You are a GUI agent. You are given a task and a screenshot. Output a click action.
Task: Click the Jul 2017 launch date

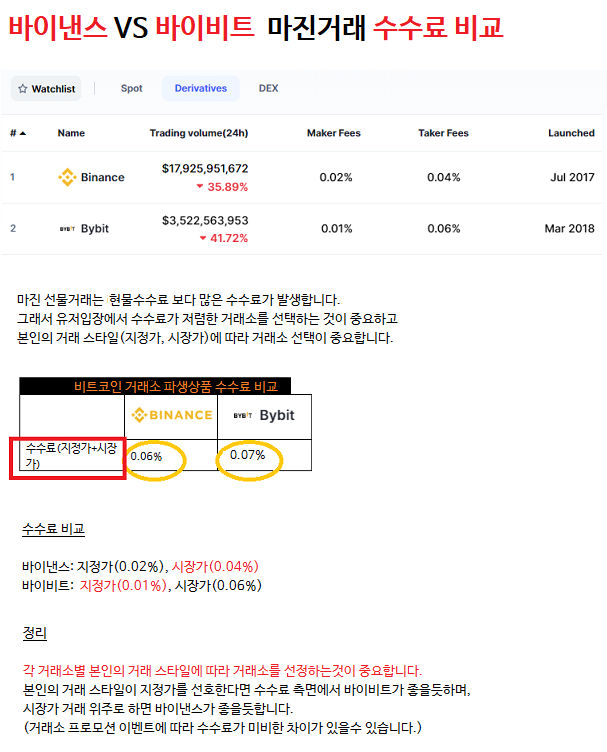pyautogui.click(x=572, y=177)
